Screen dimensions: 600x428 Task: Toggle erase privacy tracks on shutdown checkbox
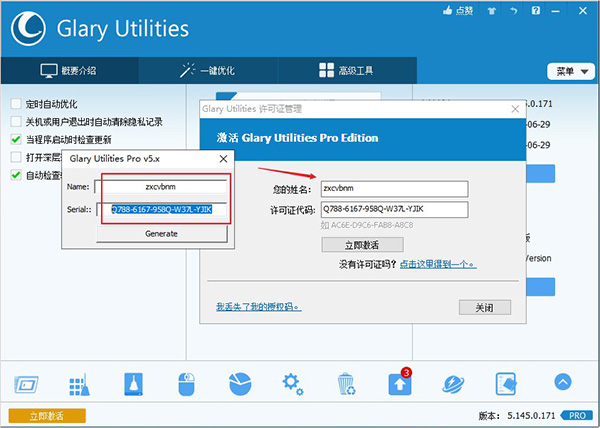click(x=16, y=122)
